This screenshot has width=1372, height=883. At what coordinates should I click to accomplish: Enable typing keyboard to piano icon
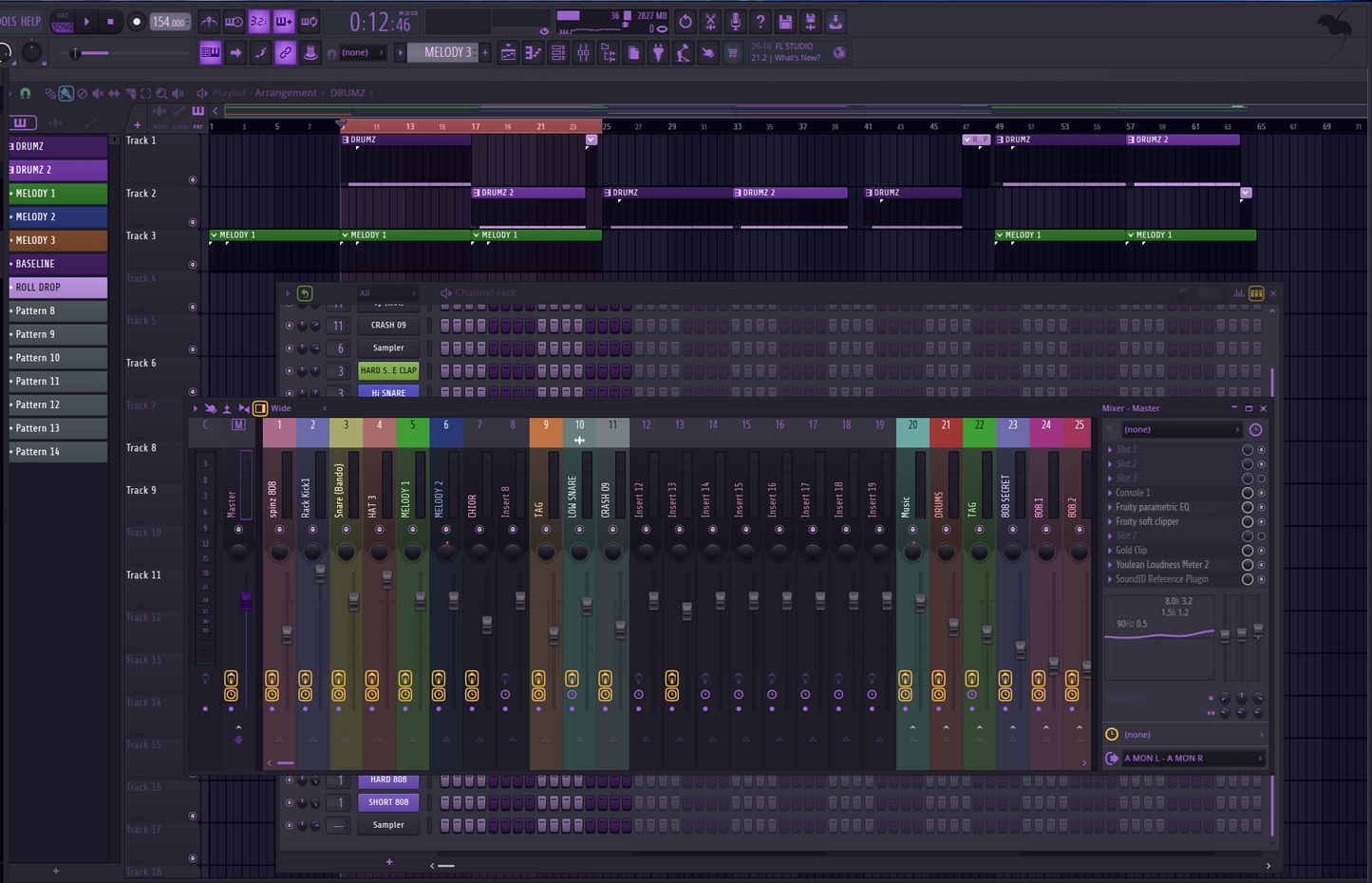click(211, 53)
